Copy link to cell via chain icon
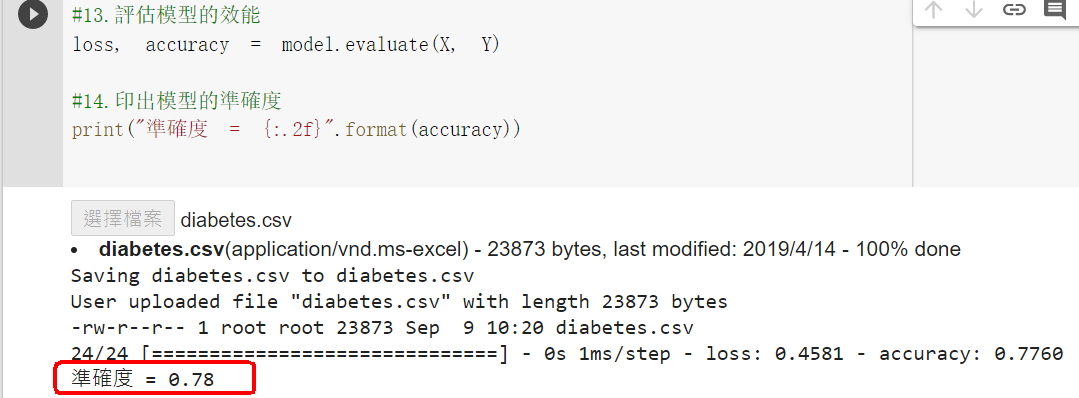Image resolution: width=1079 pixels, height=398 pixels. (1014, 10)
